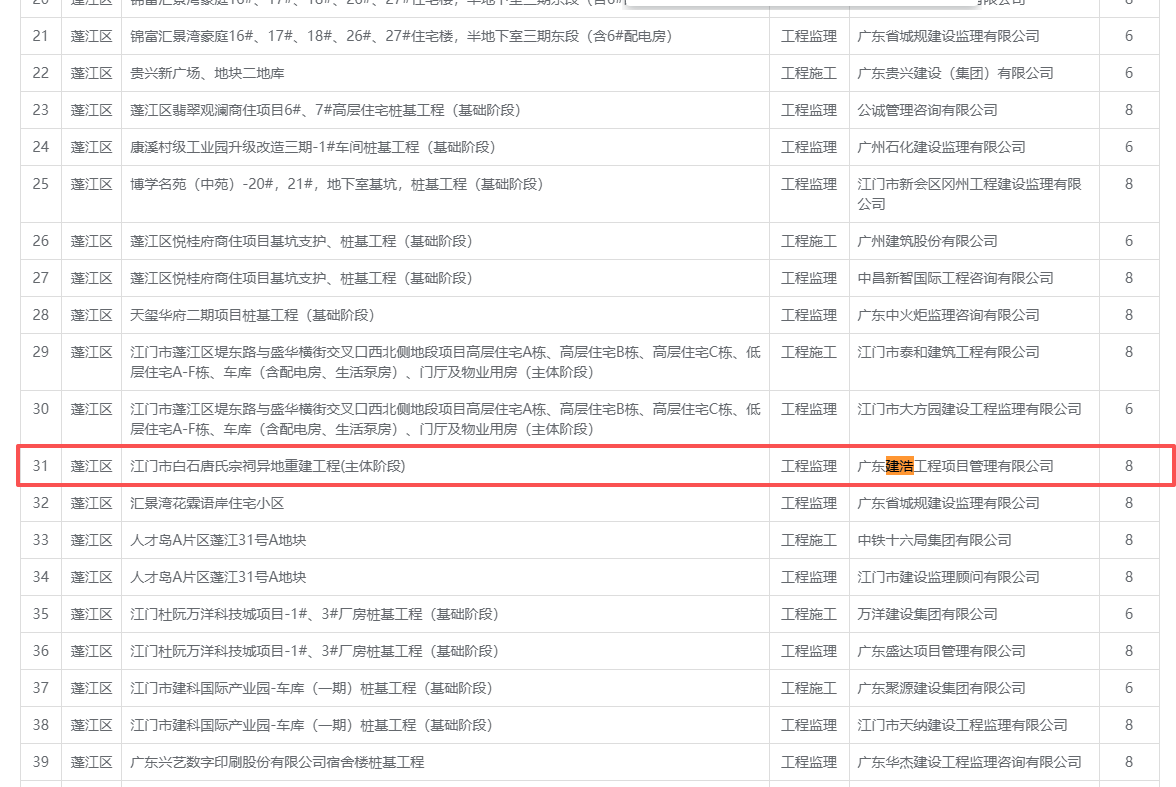Select 博学名苑（中苑）project name
1176x787 pixels.
click(337, 184)
